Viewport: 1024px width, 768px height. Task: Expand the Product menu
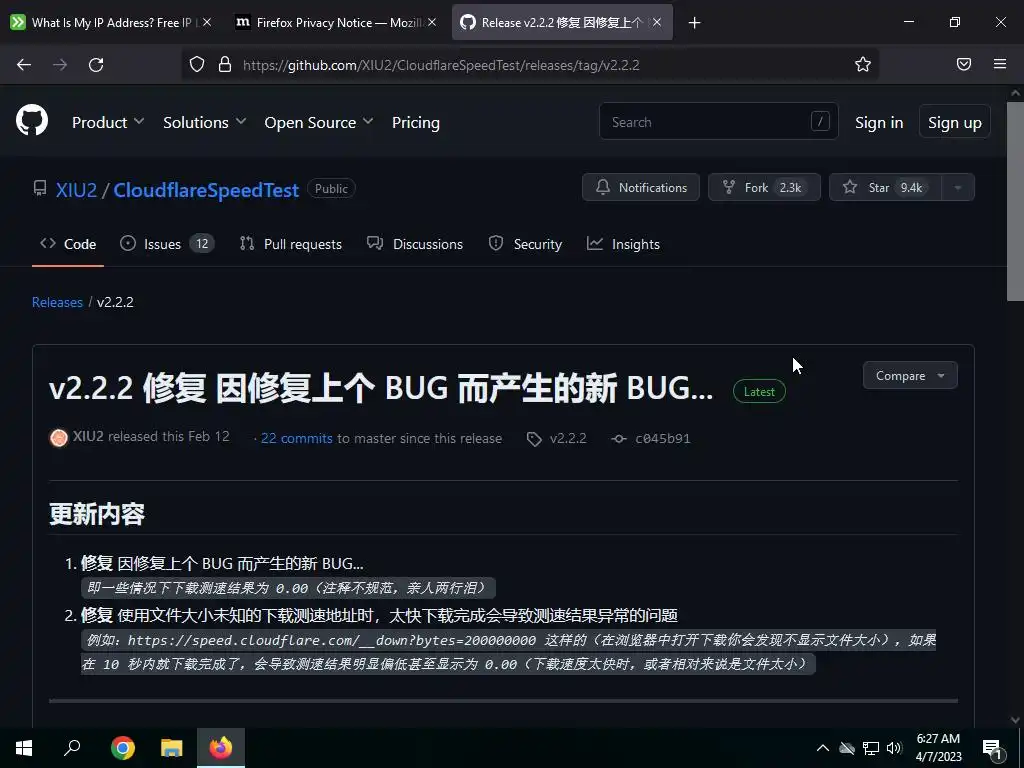pyautogui.click(x=108, y=123)
